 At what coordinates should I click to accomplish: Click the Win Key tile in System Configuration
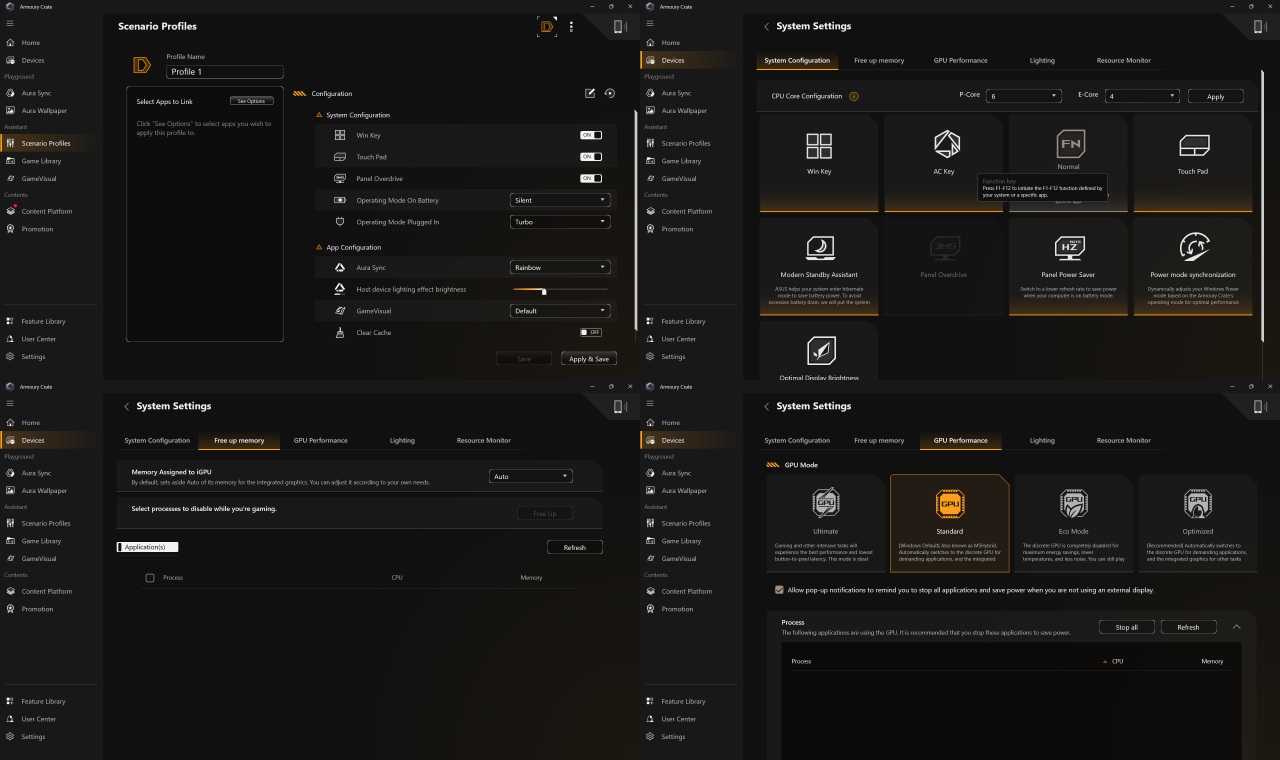pos(819,163)
